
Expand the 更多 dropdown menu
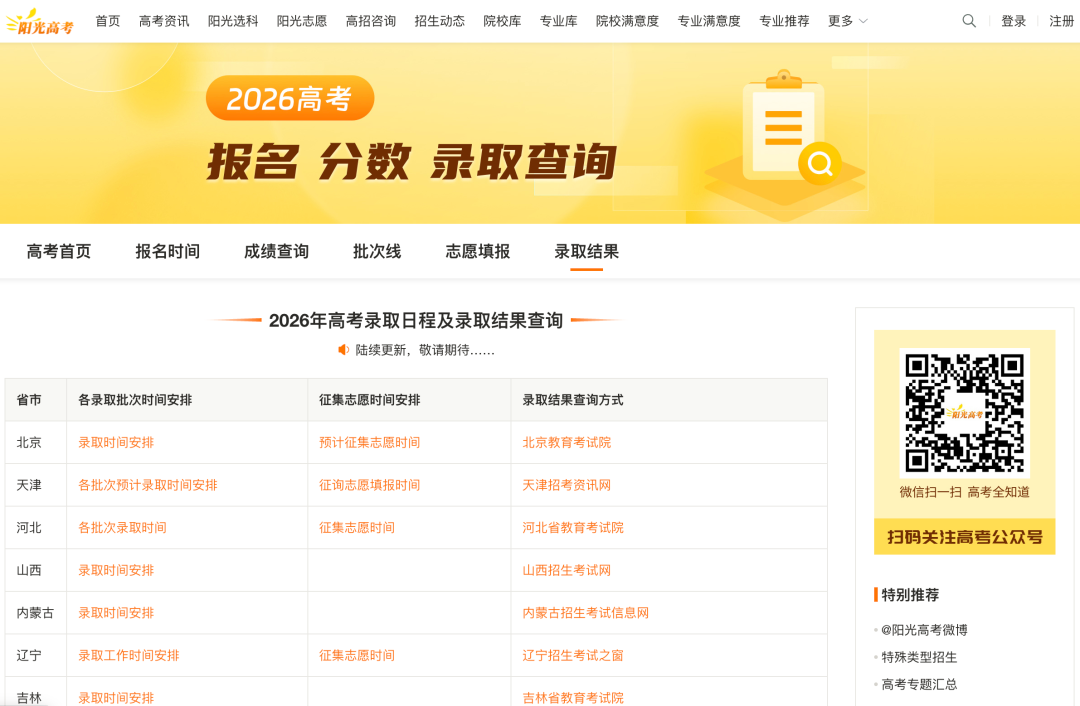(847, 21)
